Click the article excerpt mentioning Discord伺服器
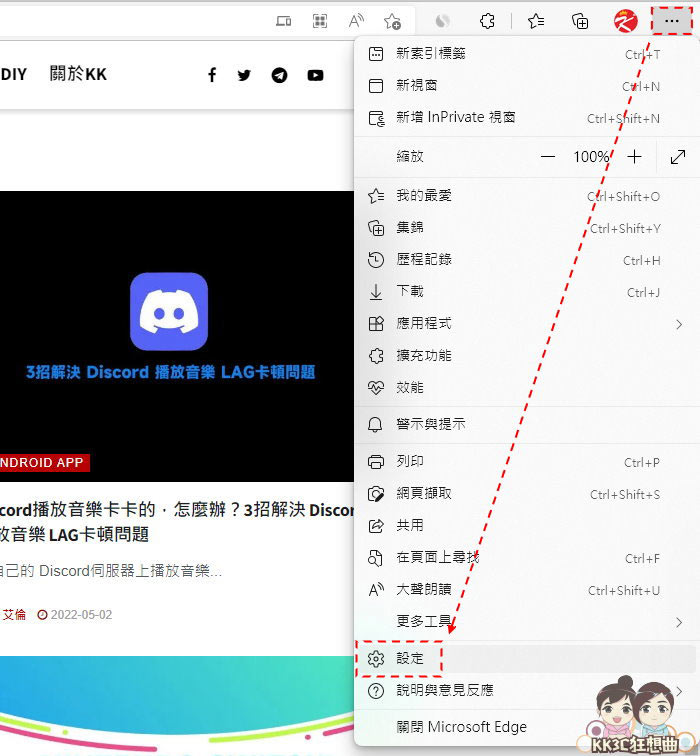This screenshot has height=756, width=700. [111, 571]
